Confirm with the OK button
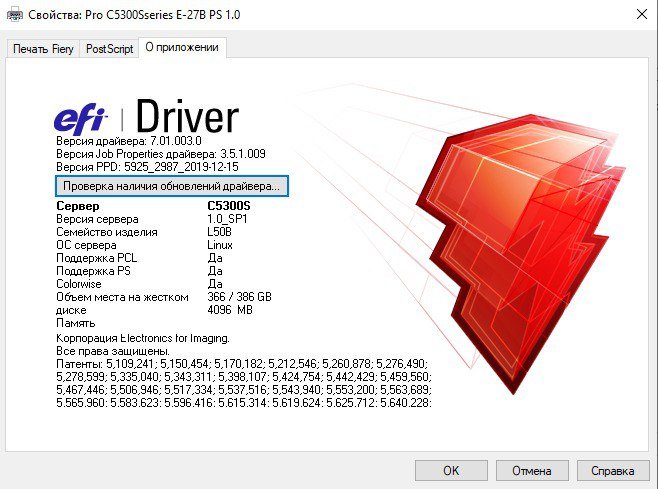 pos(451,471)
